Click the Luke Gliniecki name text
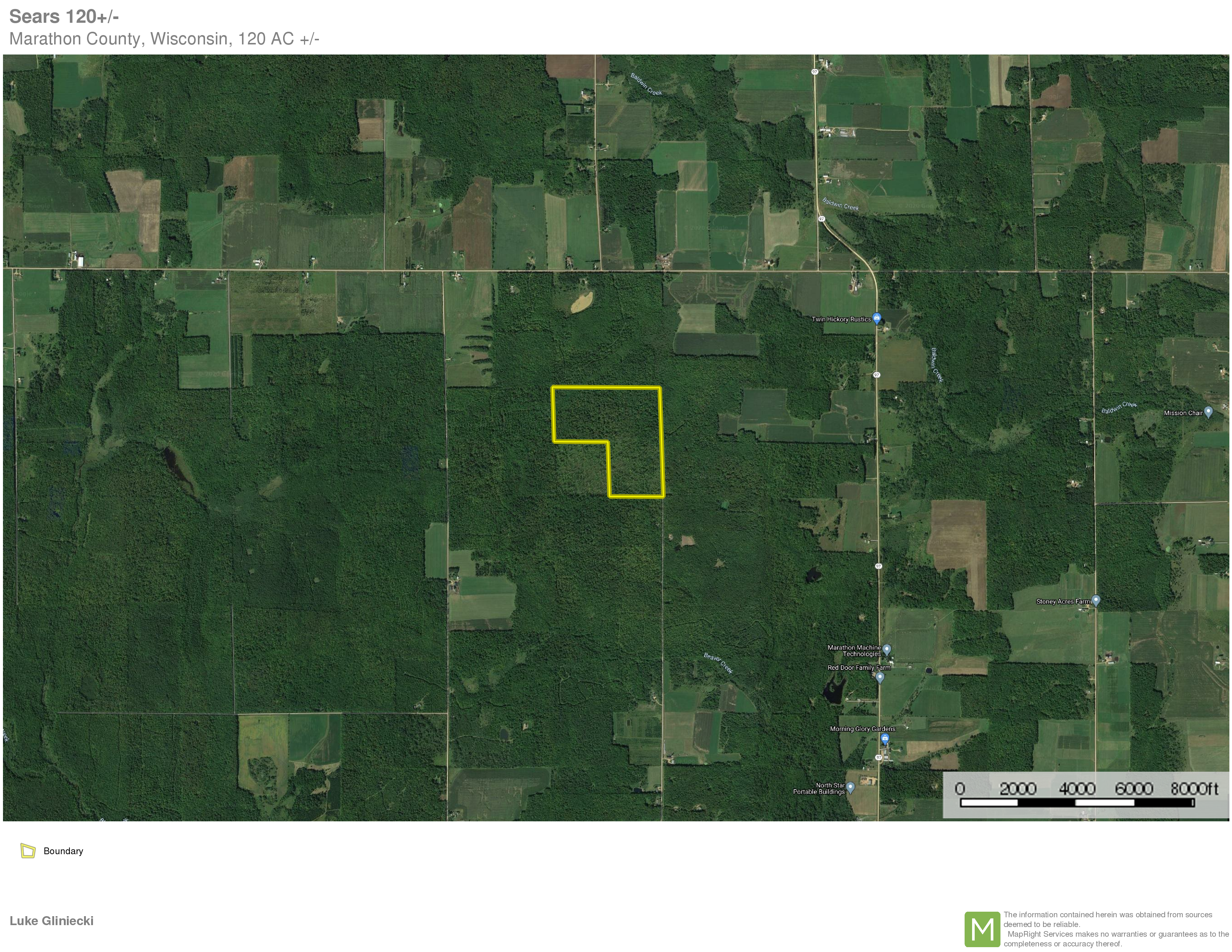The image size is (1232, 952). coord(51,921)
